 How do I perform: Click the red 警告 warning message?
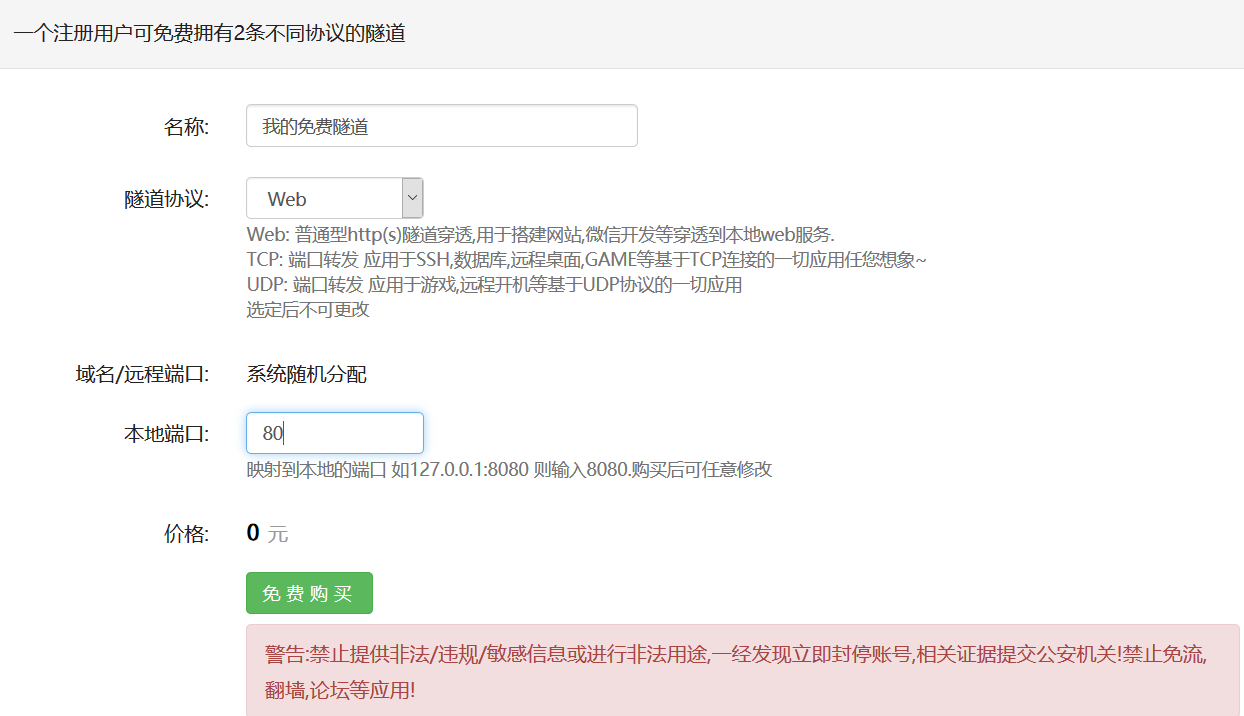click(743, 671)
